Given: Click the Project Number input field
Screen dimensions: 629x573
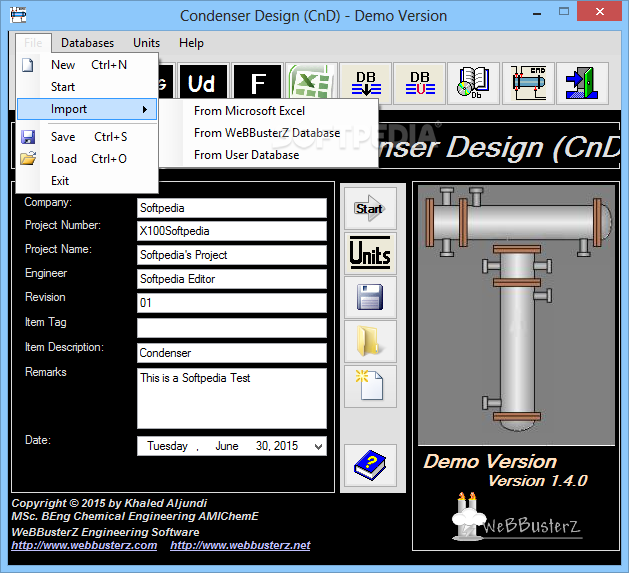Looking at the screenshot, I should (x=232, y=231).
